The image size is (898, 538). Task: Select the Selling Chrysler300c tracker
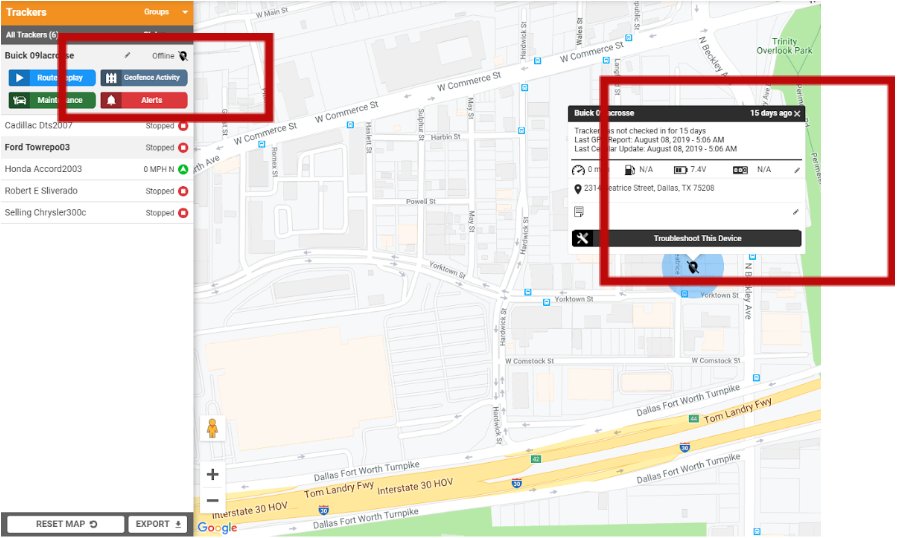[97, 213]
